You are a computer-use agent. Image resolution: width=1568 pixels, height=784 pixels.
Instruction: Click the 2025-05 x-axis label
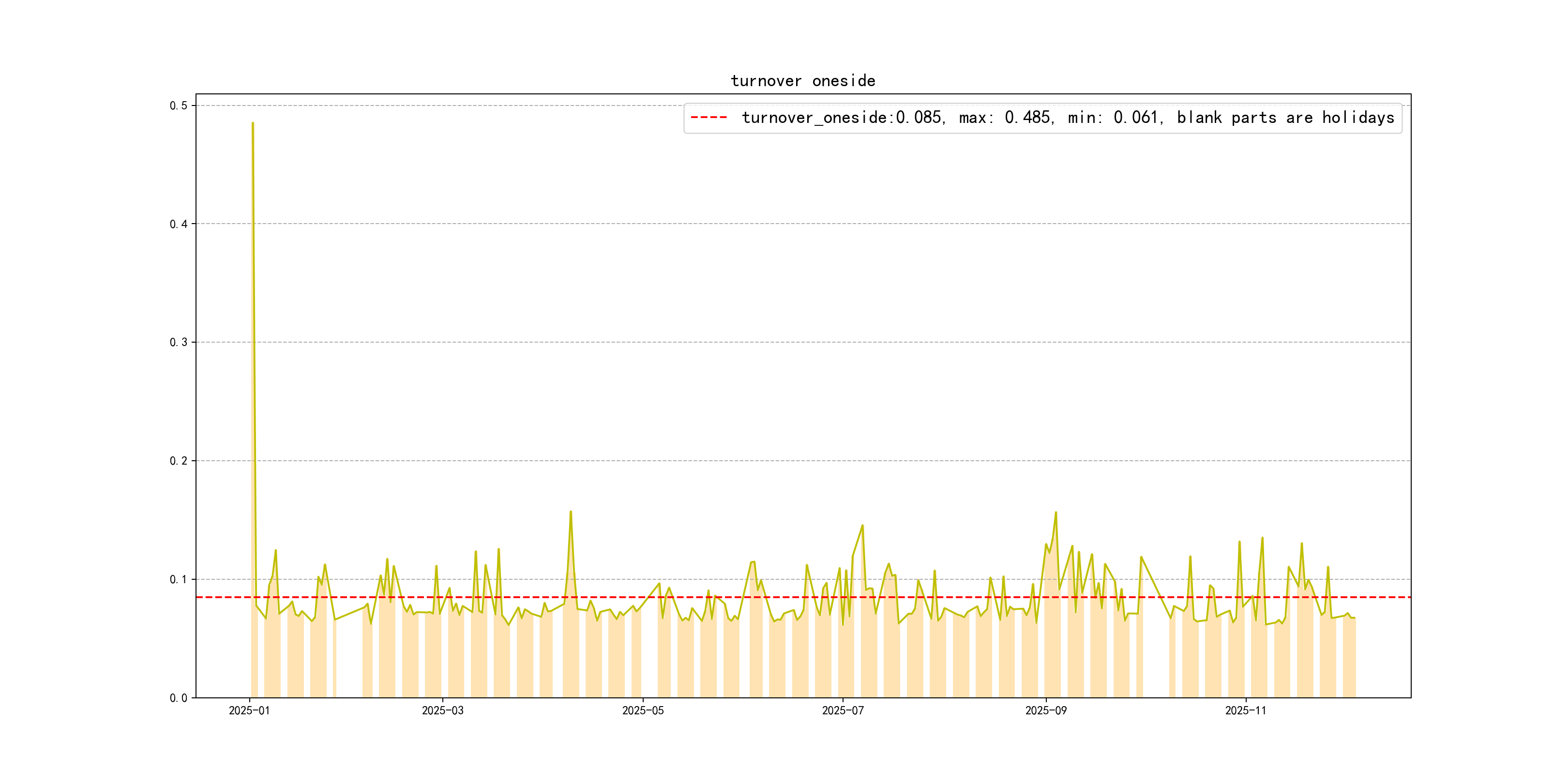[643, 710]
